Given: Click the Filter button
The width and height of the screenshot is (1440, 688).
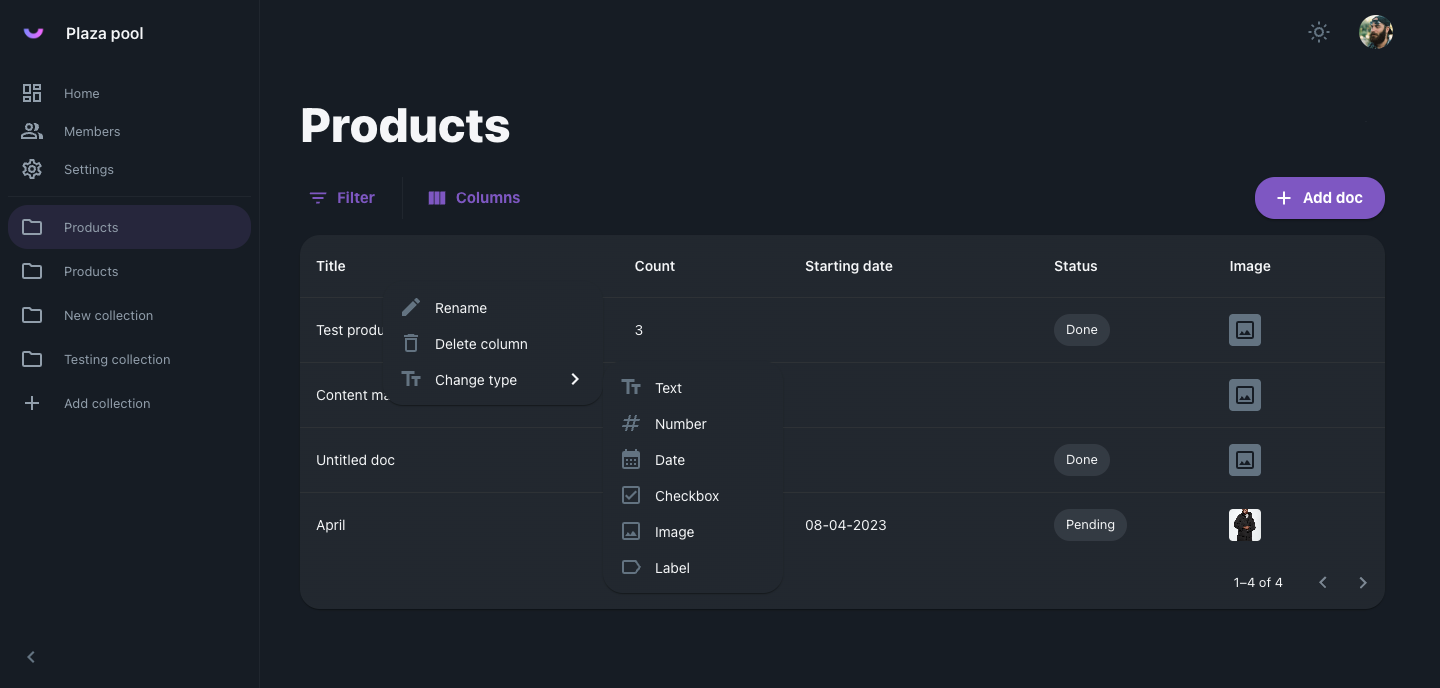Looking at the screenshot, I should (x=342, y=198).
